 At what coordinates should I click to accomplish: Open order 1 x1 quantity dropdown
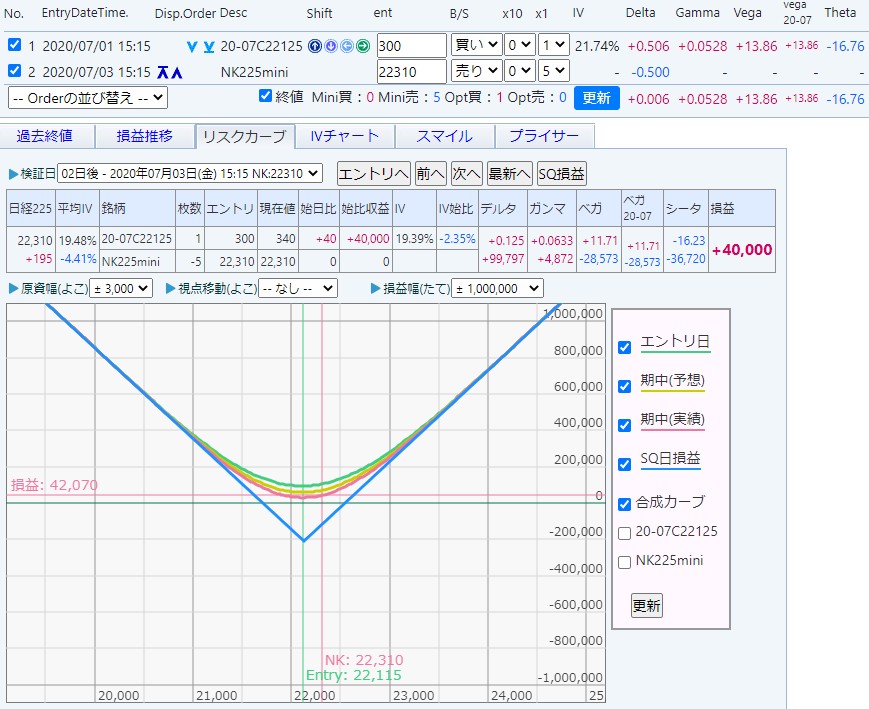(554, 45)
